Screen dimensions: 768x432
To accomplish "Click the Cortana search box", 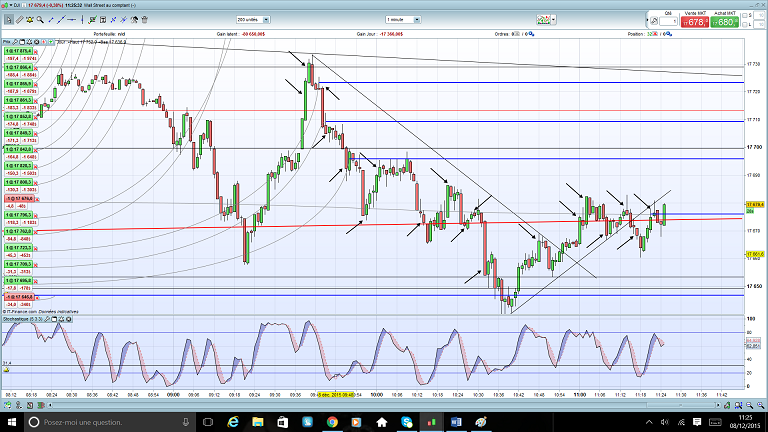I will (110, 422).
